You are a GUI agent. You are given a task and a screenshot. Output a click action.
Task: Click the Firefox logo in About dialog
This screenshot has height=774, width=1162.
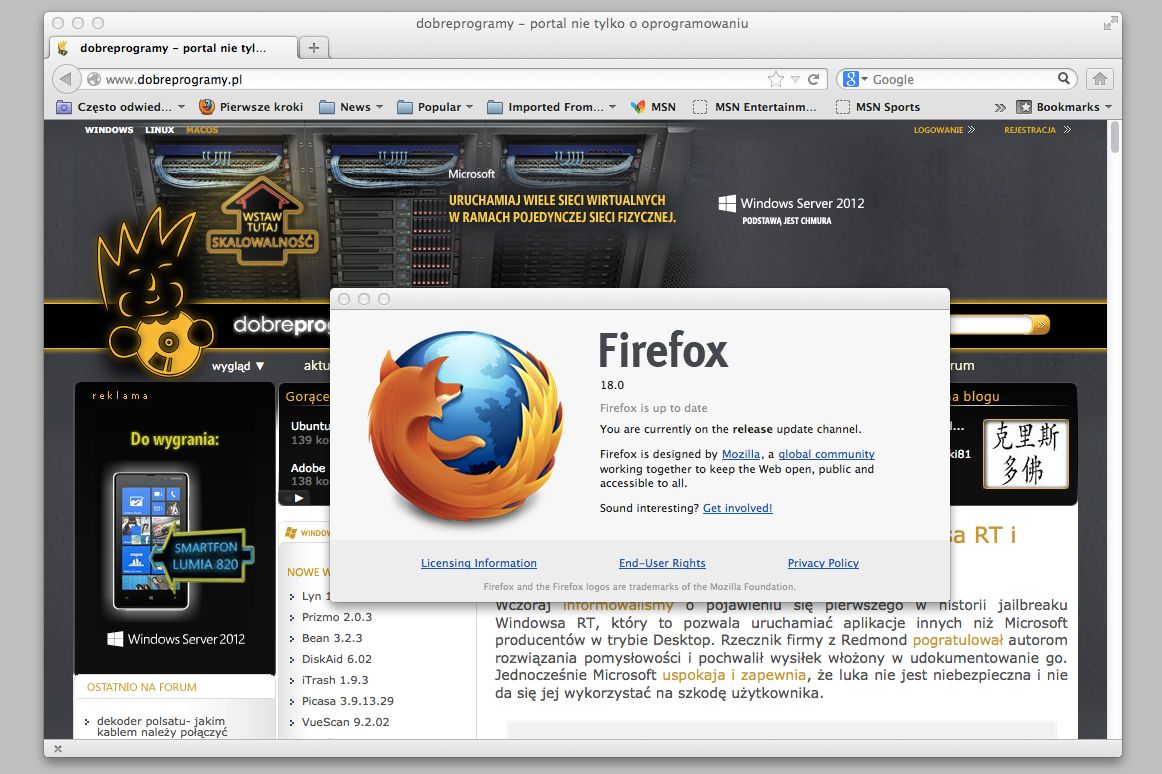click(x=465, y=426)
